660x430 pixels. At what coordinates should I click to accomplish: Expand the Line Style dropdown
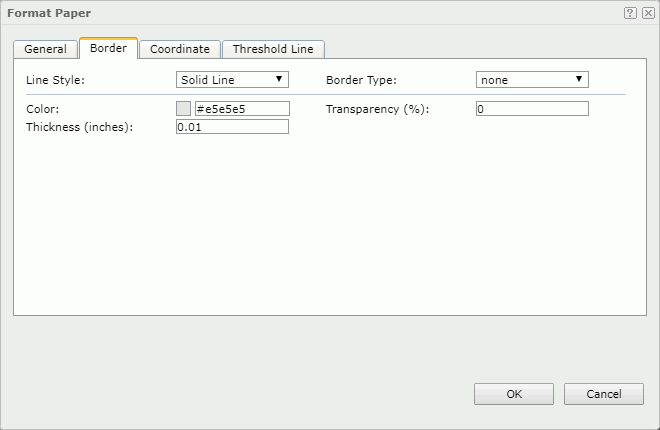[x=232, y=80]
